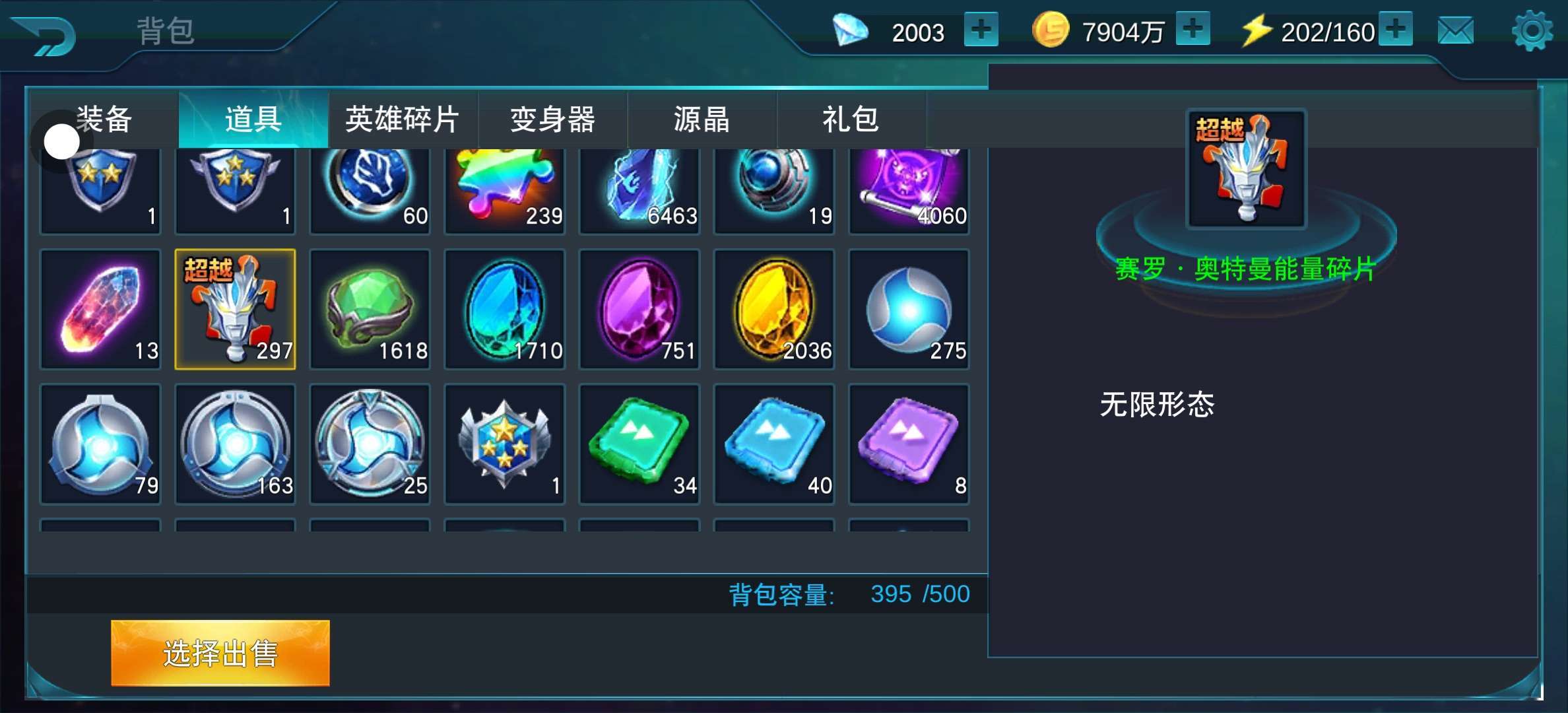Select the yellow gem item with 2036
This screenshot has height=713, width=1568.
(x=774, y=309)
